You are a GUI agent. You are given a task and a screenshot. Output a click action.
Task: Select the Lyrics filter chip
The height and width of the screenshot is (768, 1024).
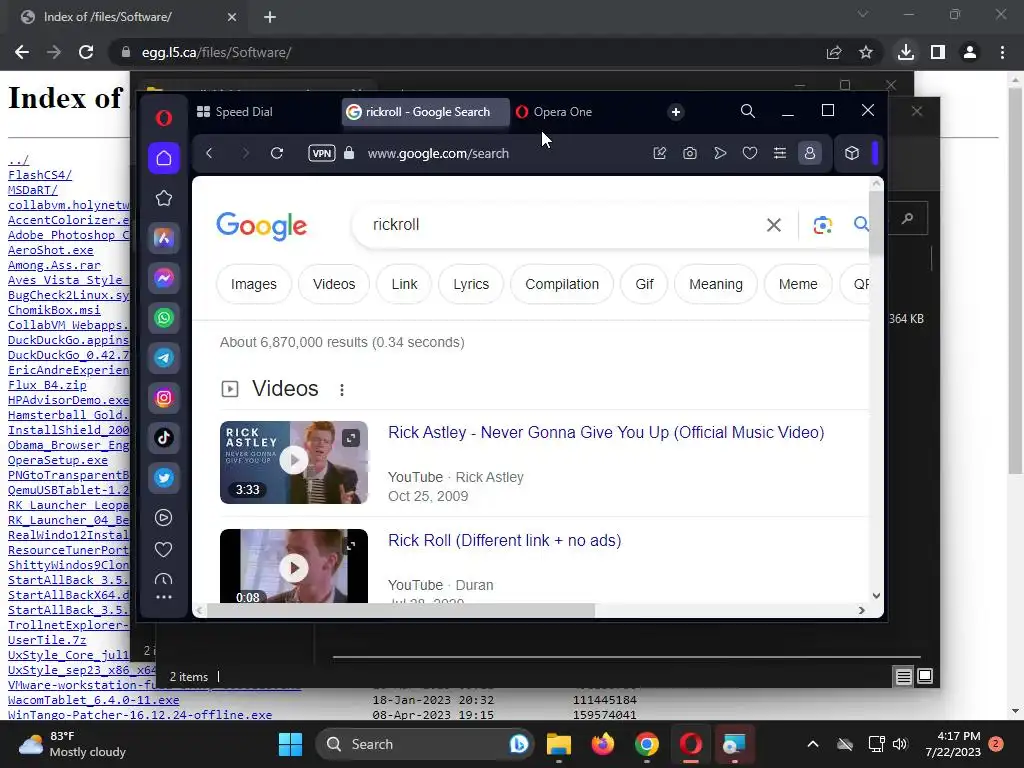(x=471, y=284)
